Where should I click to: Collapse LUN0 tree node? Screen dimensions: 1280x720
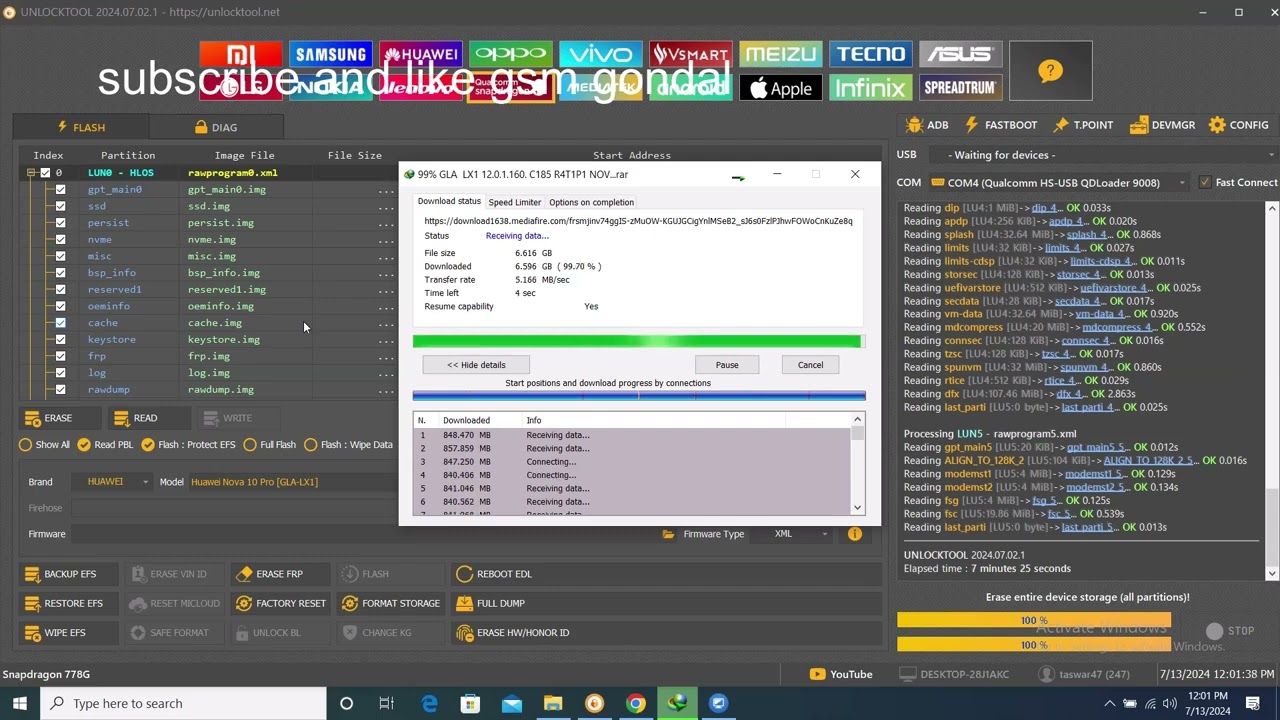(x=31, y=173)
